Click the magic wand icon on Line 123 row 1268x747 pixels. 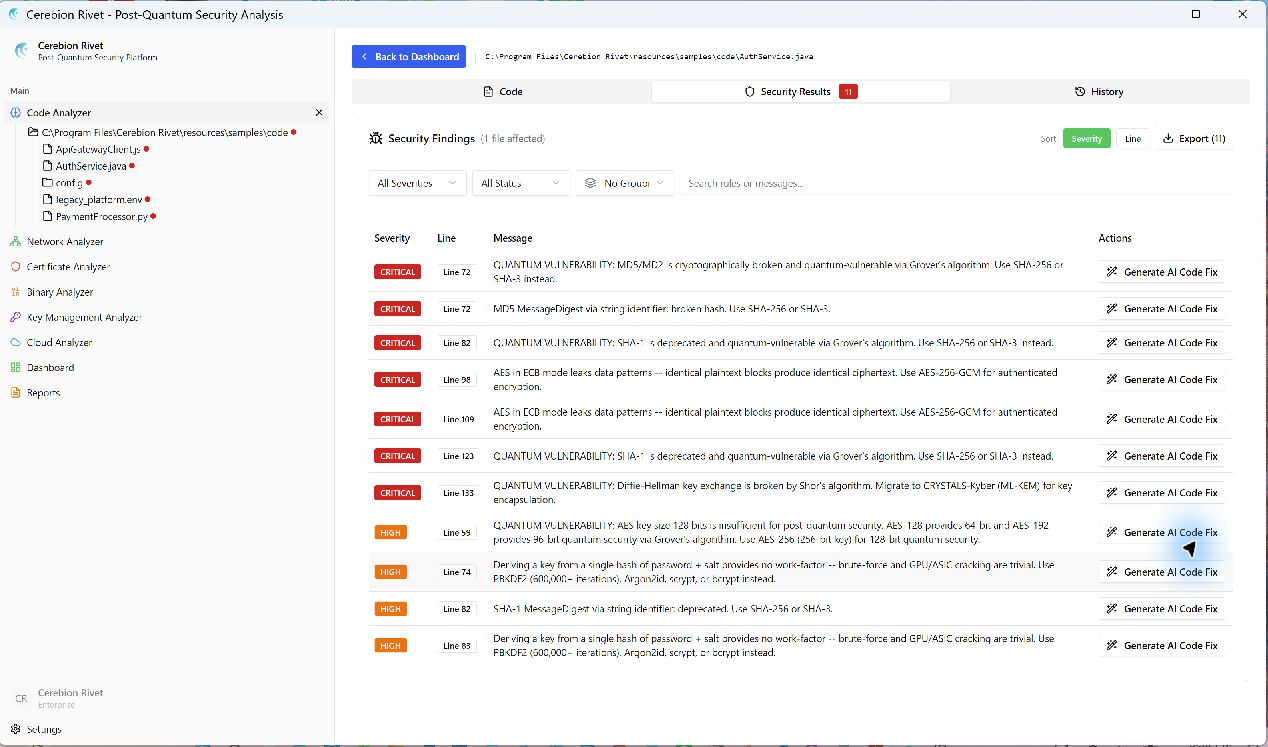point(1111,456)
